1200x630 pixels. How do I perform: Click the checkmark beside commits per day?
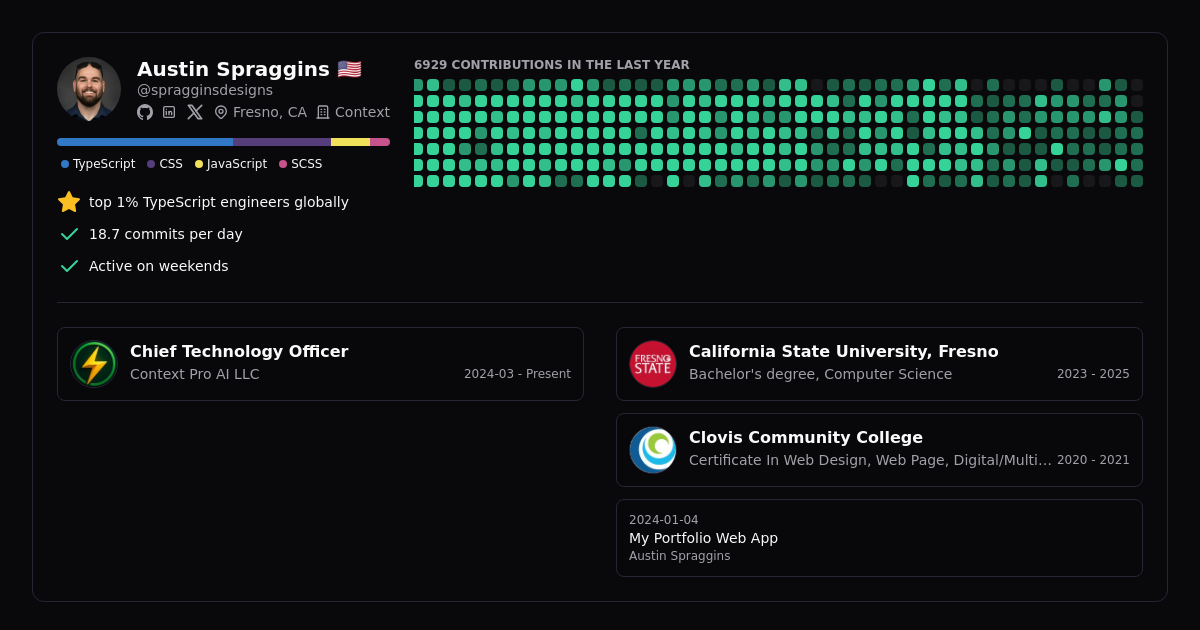(x=69, y=234)
